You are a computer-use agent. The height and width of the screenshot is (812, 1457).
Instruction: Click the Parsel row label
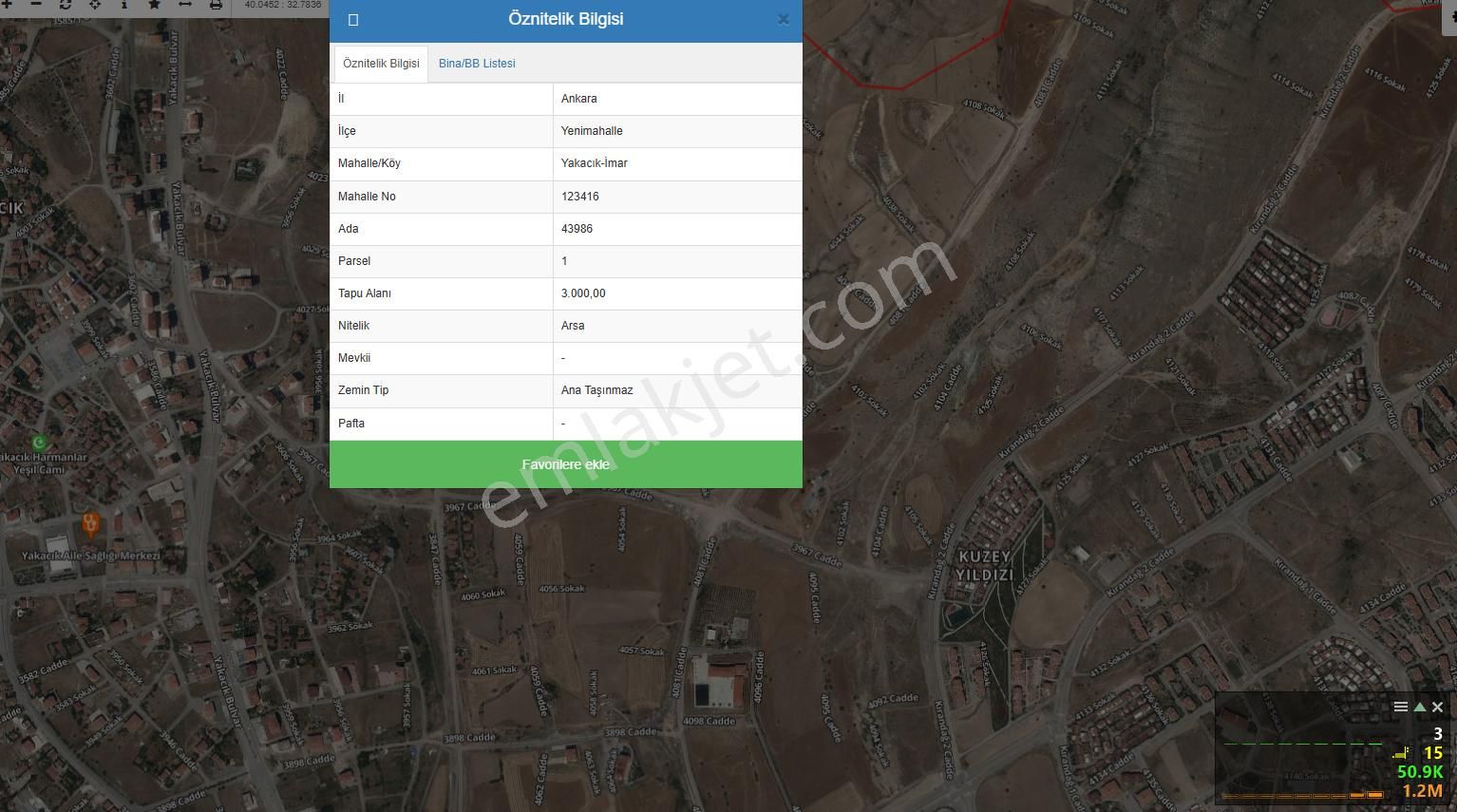coord(354,261)
